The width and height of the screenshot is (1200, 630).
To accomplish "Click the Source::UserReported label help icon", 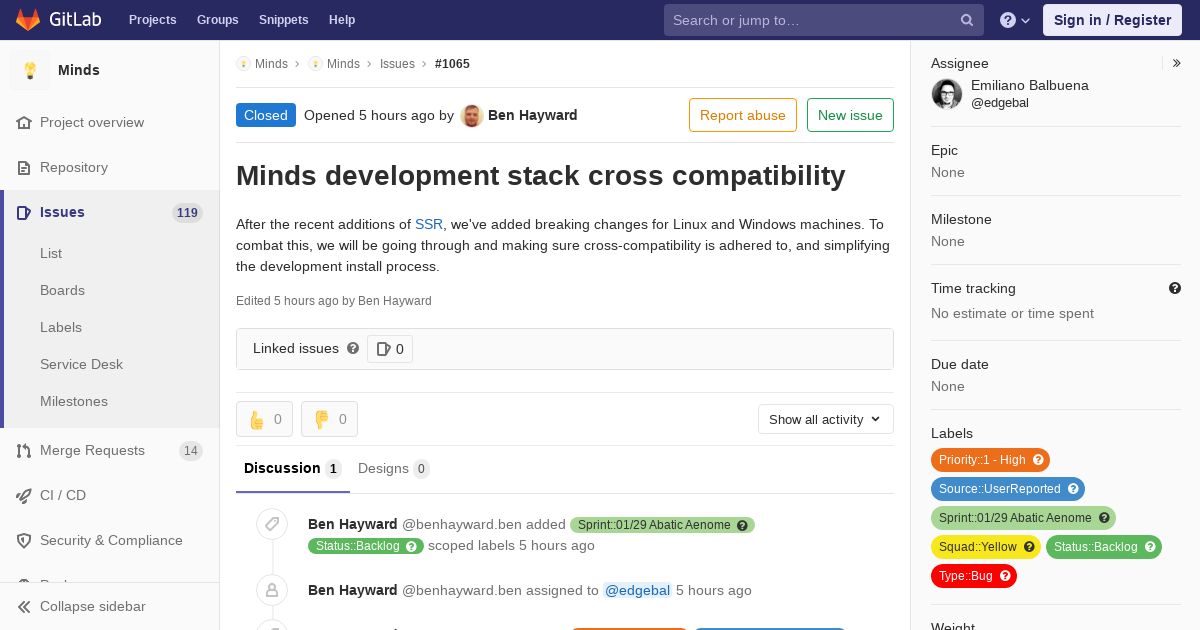I will tap(1073, 489).
